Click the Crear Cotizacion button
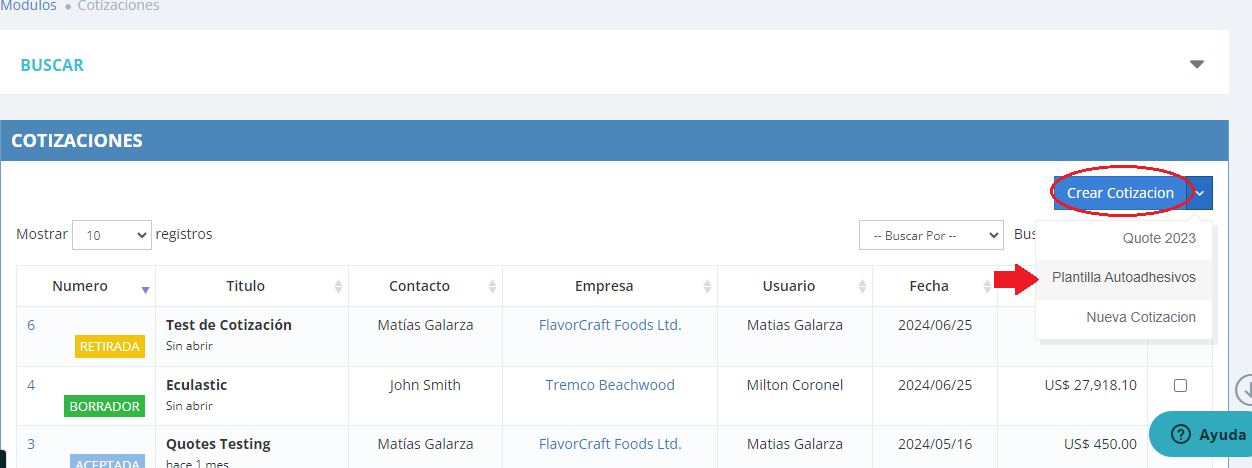 pyautogui.click(x=1119, y=193)
